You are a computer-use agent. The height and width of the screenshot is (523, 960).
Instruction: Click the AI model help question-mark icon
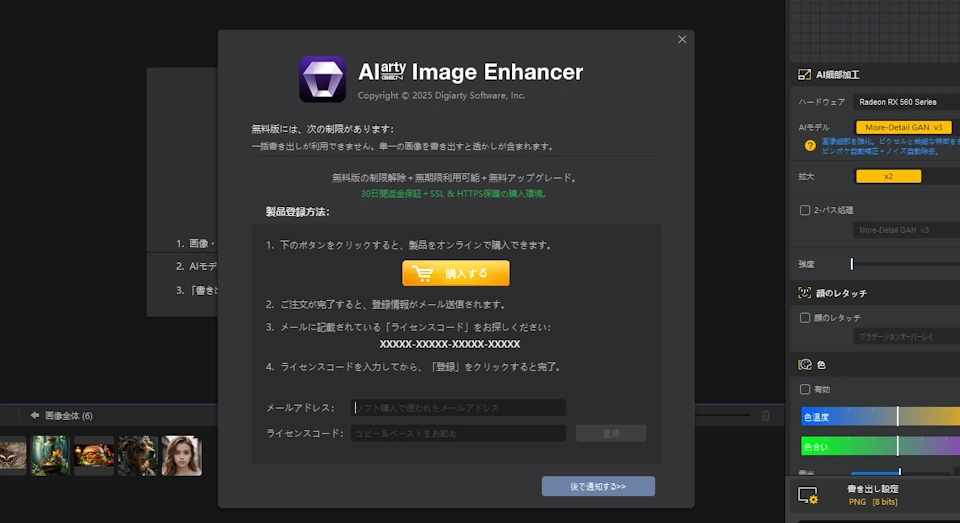[810, 146]
